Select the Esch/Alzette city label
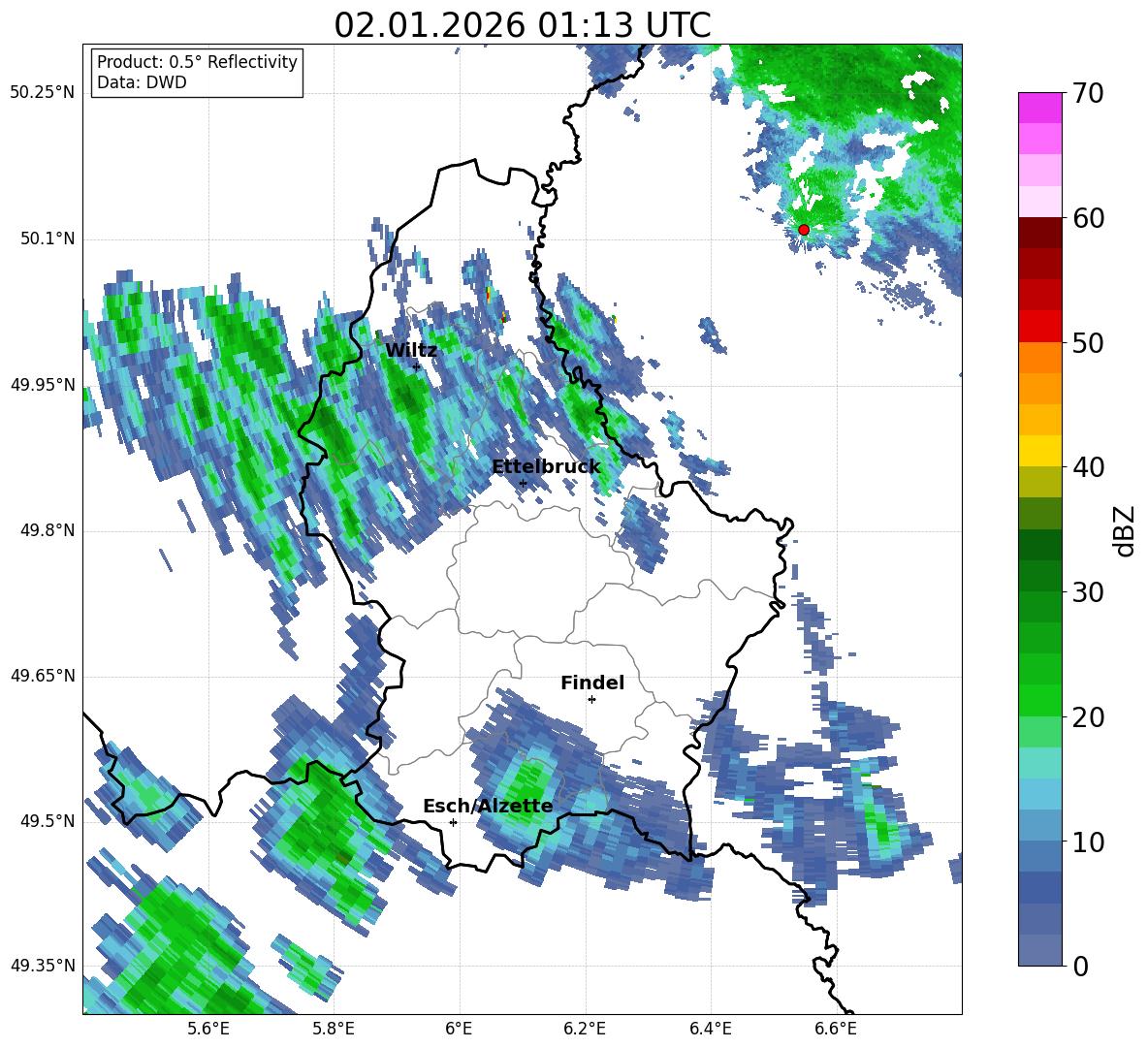 (x=488, y=806)
